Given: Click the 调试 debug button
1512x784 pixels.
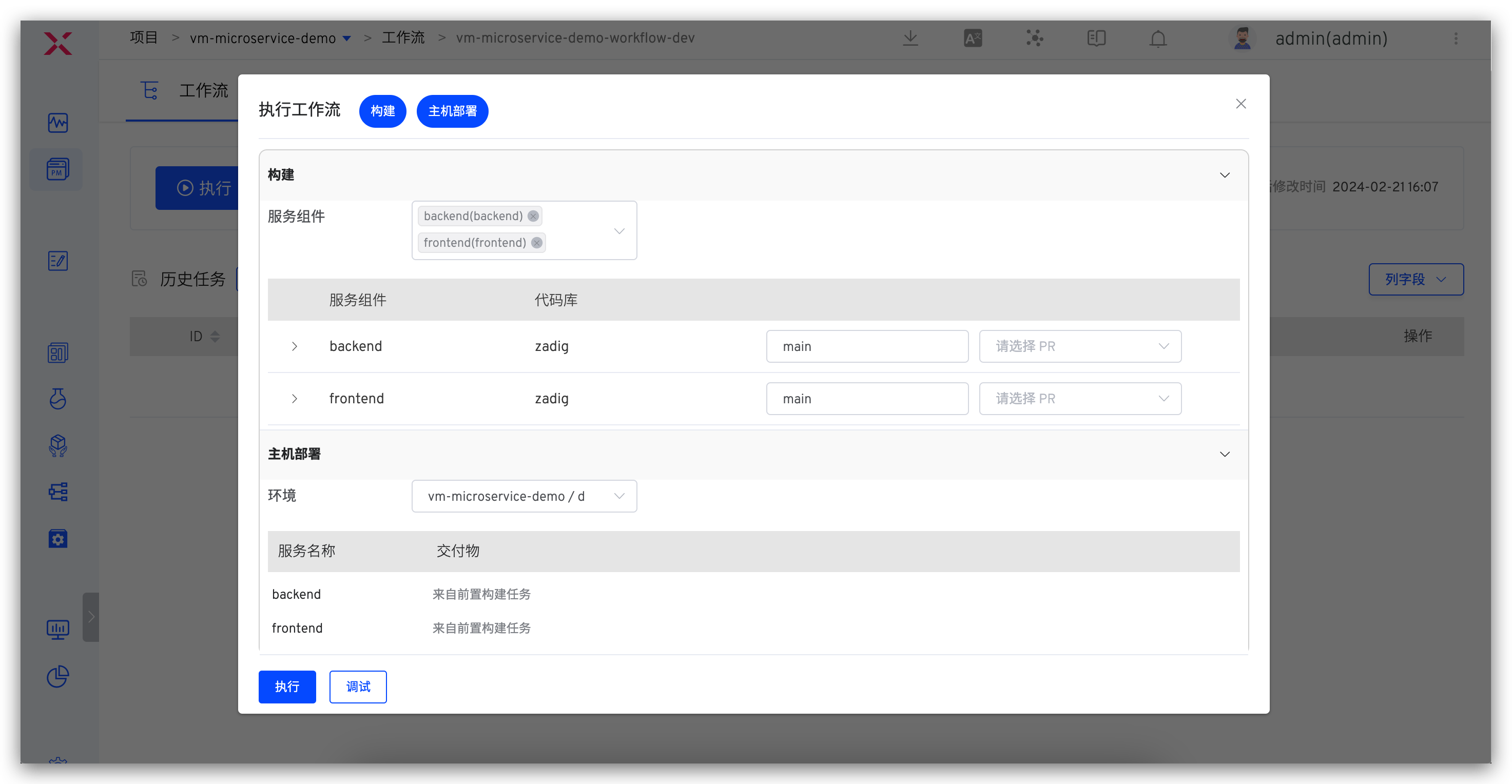Looking at the screenshot, I should tap(357, 687).
